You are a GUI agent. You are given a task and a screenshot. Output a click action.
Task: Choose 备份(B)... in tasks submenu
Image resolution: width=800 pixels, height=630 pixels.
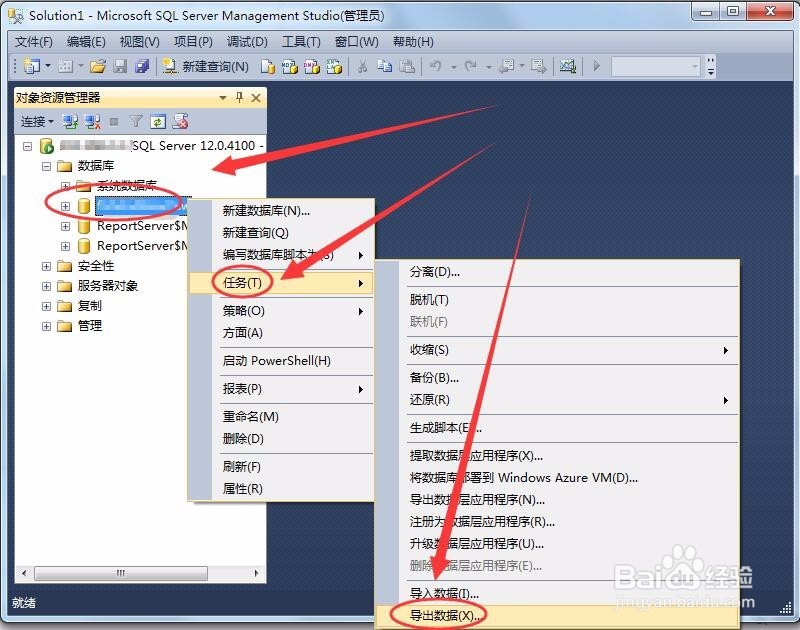point(557,377)
